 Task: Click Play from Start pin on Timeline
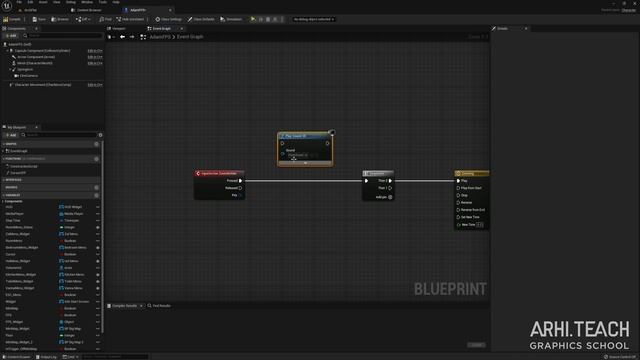coord(458,188)
